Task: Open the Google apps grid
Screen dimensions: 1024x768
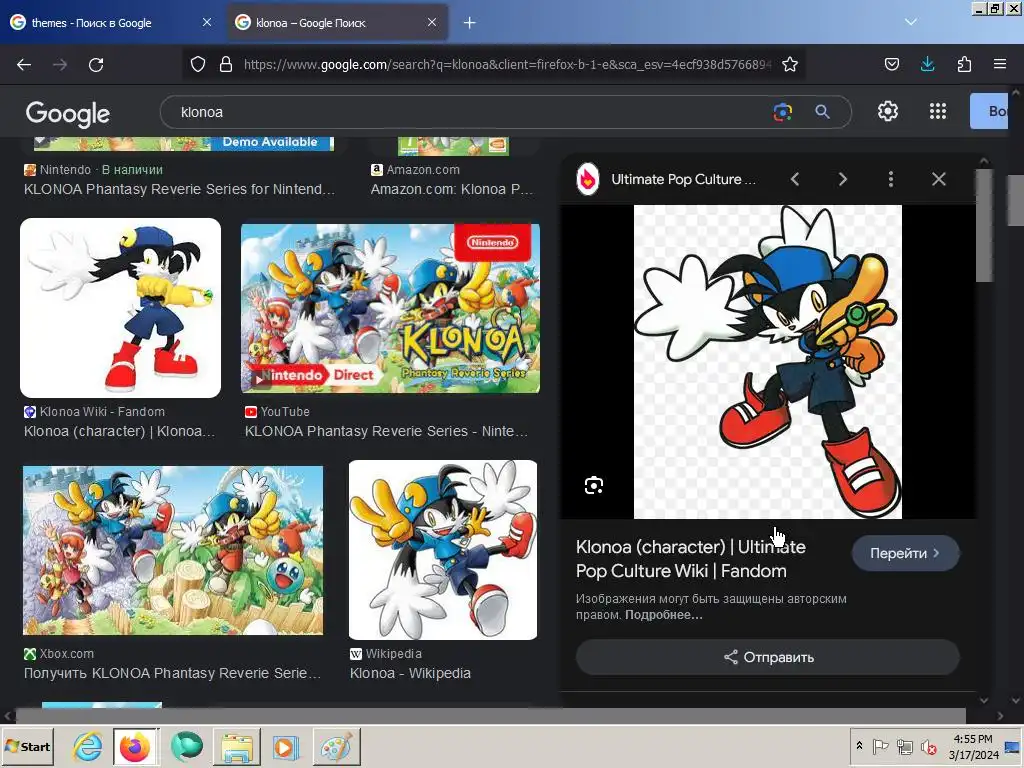Action: [x=938, y=112]
